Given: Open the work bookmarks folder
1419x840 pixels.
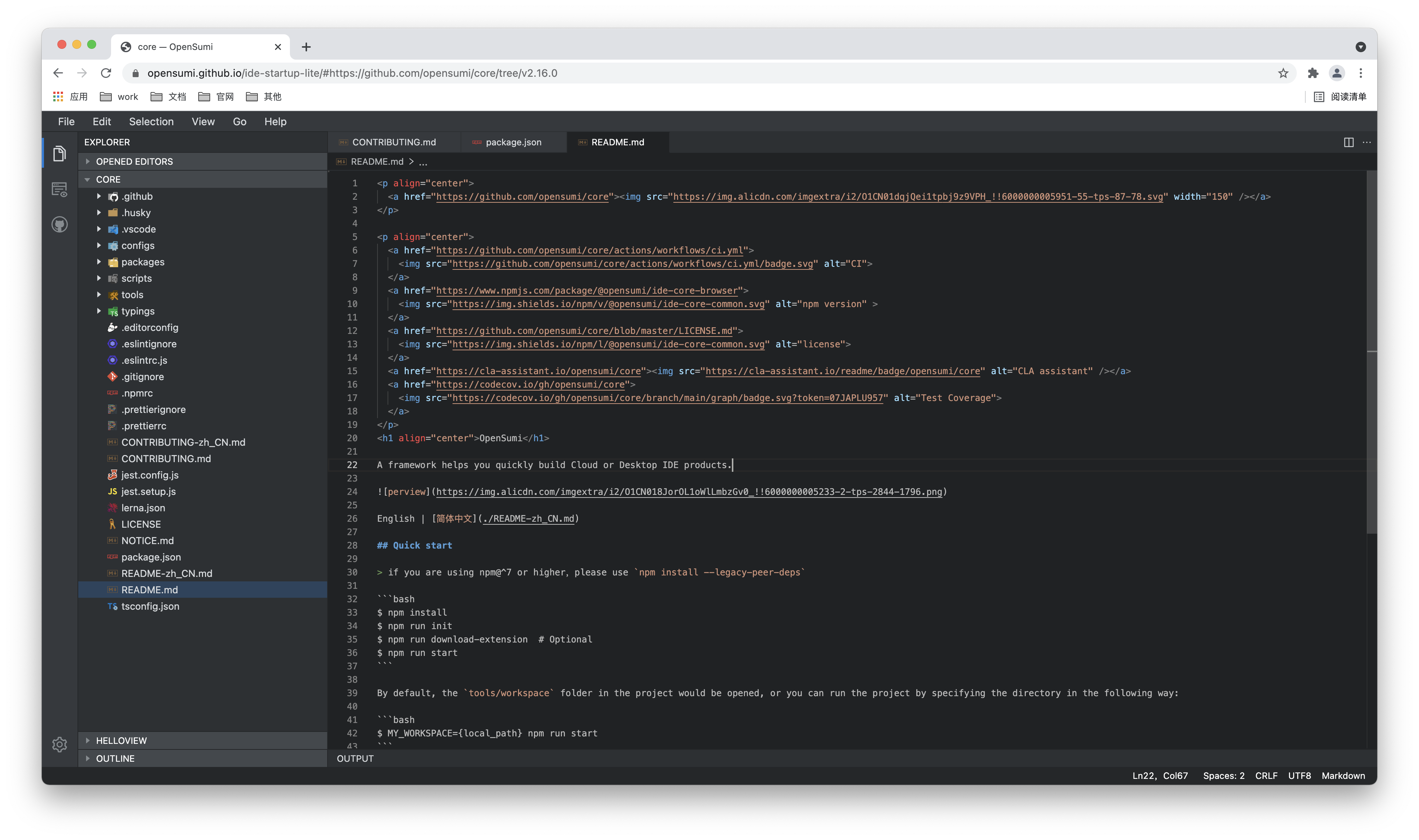Looking at the screenshot, I should [x=119, y=97].
